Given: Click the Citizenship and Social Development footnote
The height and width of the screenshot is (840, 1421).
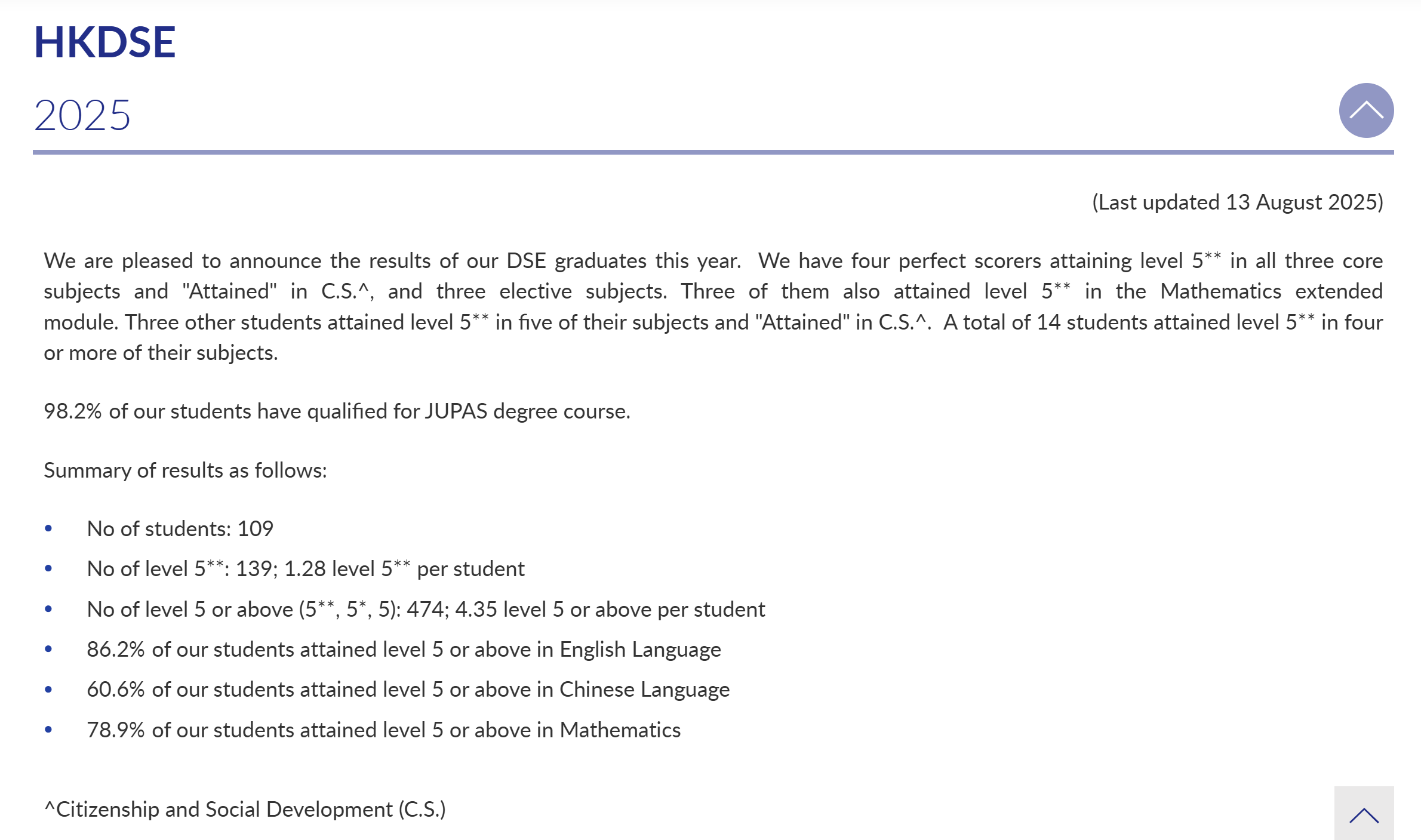Looking at the screenshot, I should pyautogui.click(x=245, y=810).
